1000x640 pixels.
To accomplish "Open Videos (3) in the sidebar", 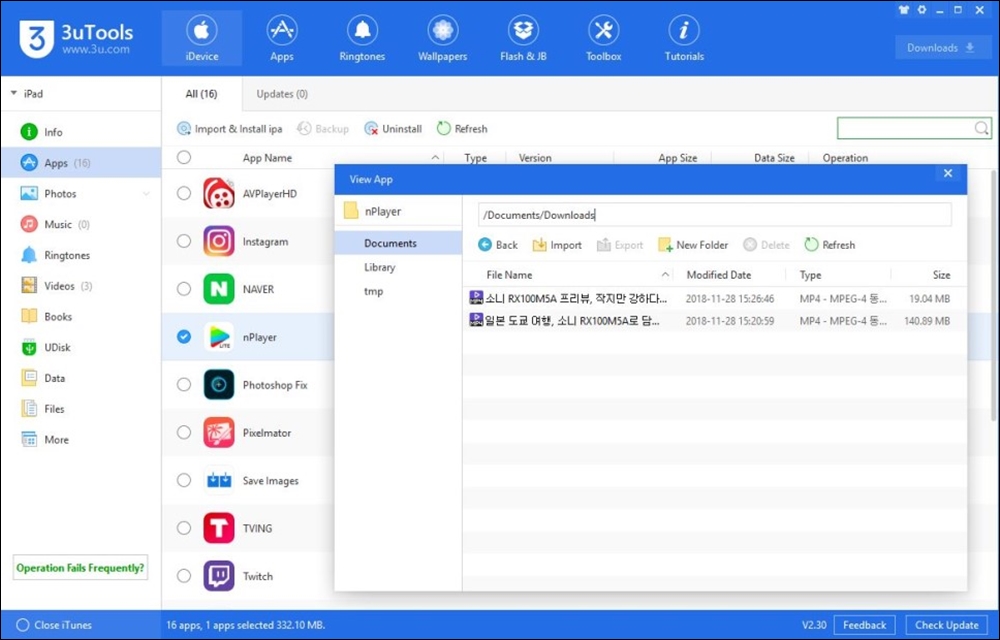I will [80, 286].
